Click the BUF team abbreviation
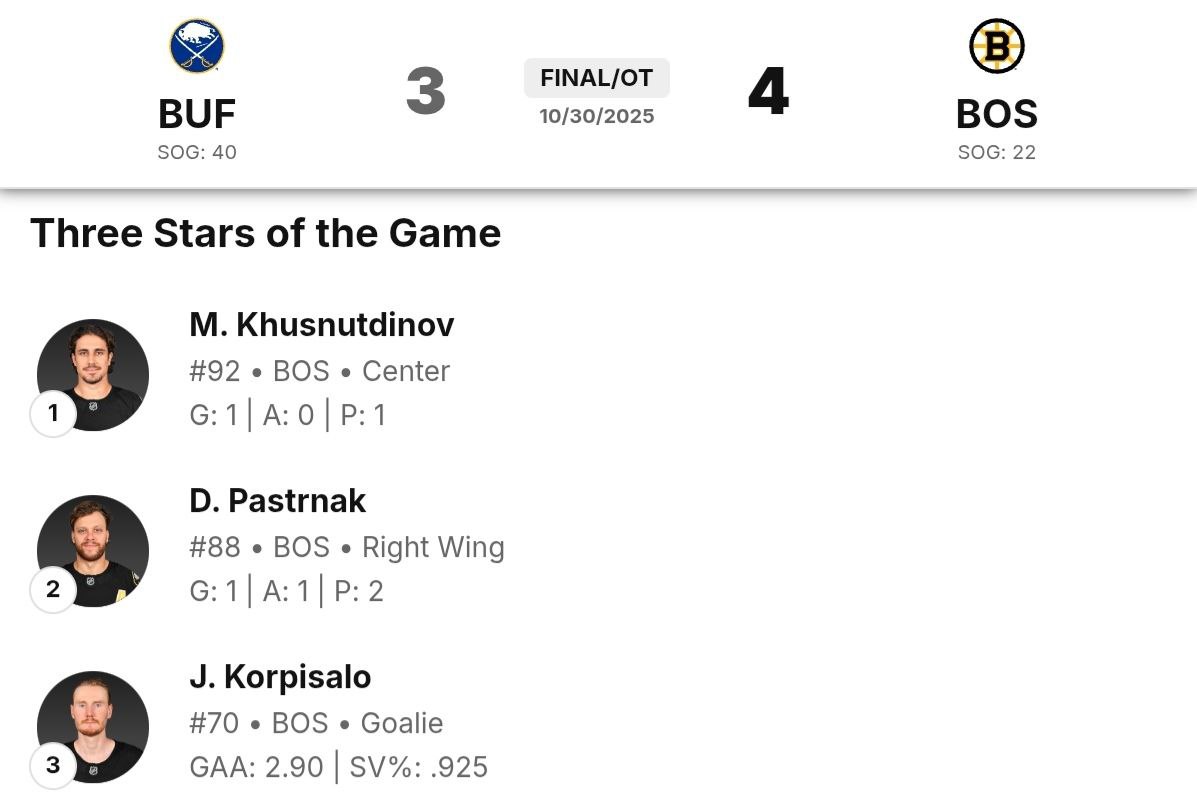The height and width of the screenshot is (809, 1197). pyautogui.click(x=197, y=114)
